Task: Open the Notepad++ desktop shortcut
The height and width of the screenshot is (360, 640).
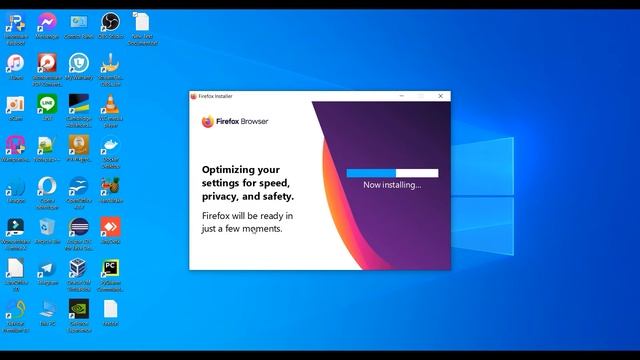Action: click(47, 149)
